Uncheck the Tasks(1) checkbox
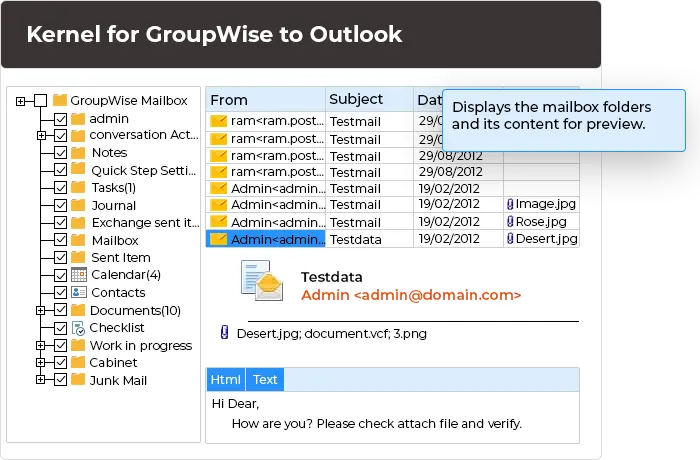Screen dimensions: 700x460 pos(61,188)
